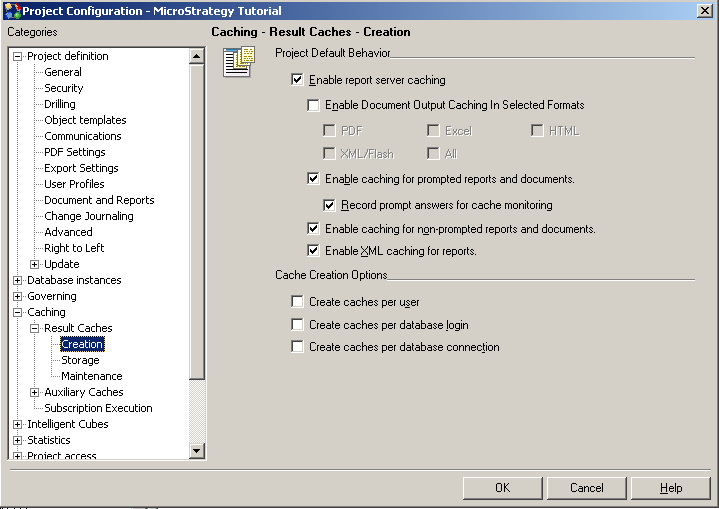Click the Help button
The image size is (719, 509).
click(x=670, y=488)
